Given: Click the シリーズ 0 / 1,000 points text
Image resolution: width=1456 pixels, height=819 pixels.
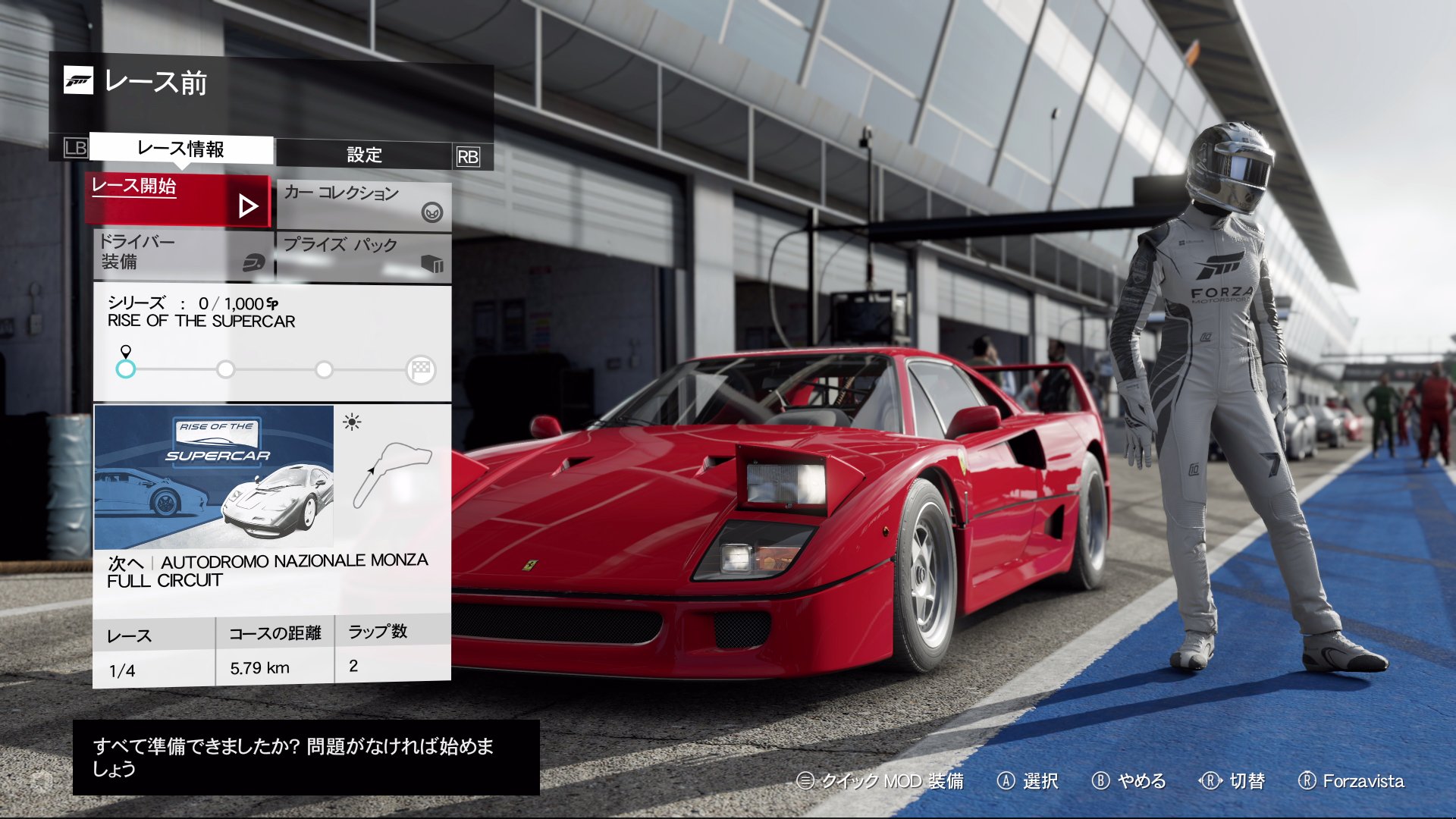Looking at the screenshot, I should click(x=193, y=303).
